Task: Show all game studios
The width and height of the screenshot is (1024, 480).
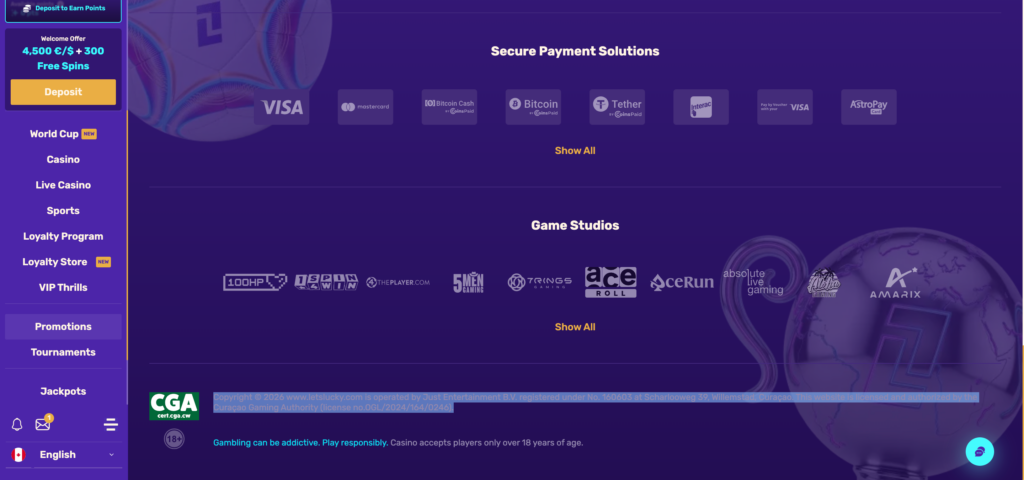Action: pyautogui.click(x=575, y=327)
